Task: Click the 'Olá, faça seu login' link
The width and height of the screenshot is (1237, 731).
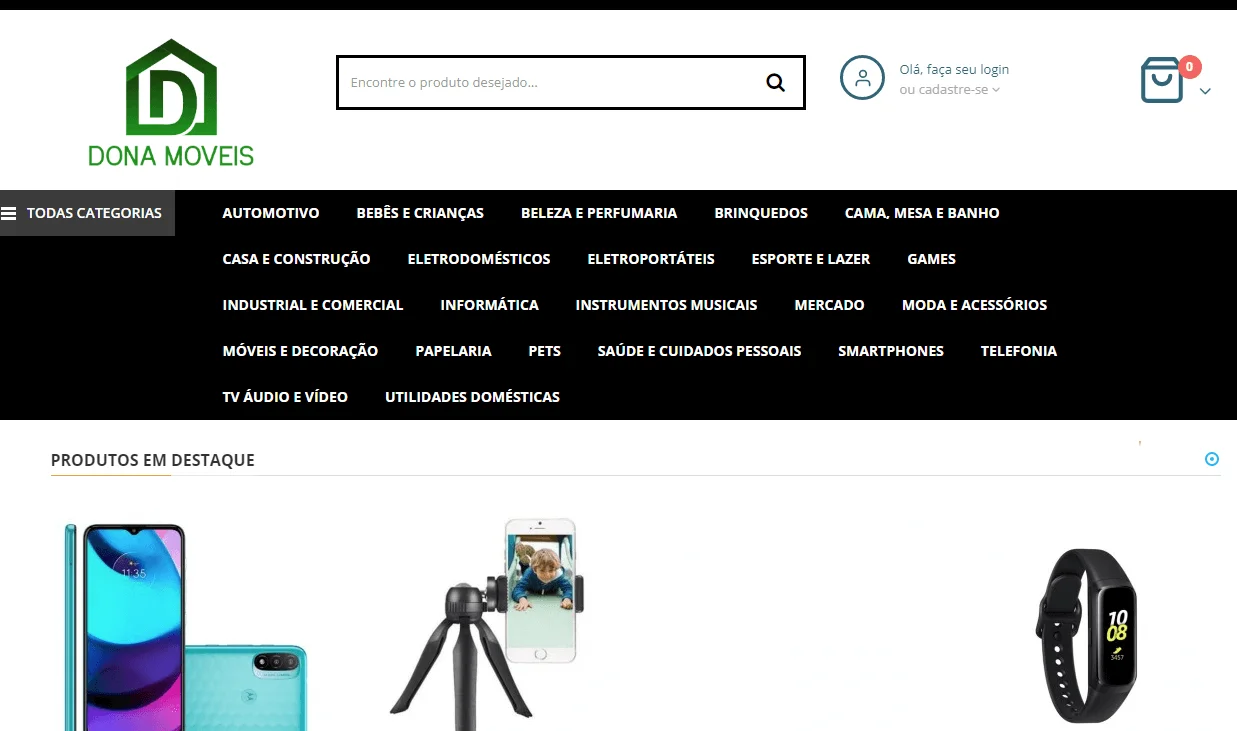Action: [x=954, y=69]
